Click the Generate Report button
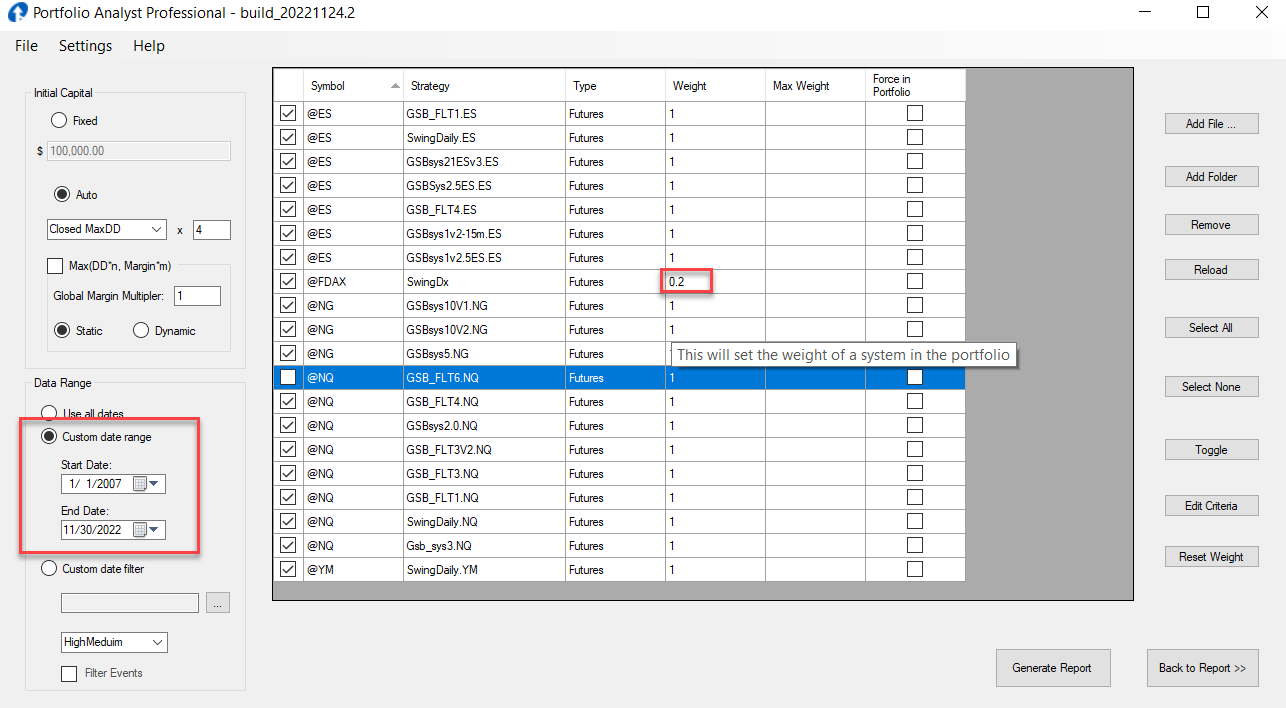 (x=1052, y=668)
